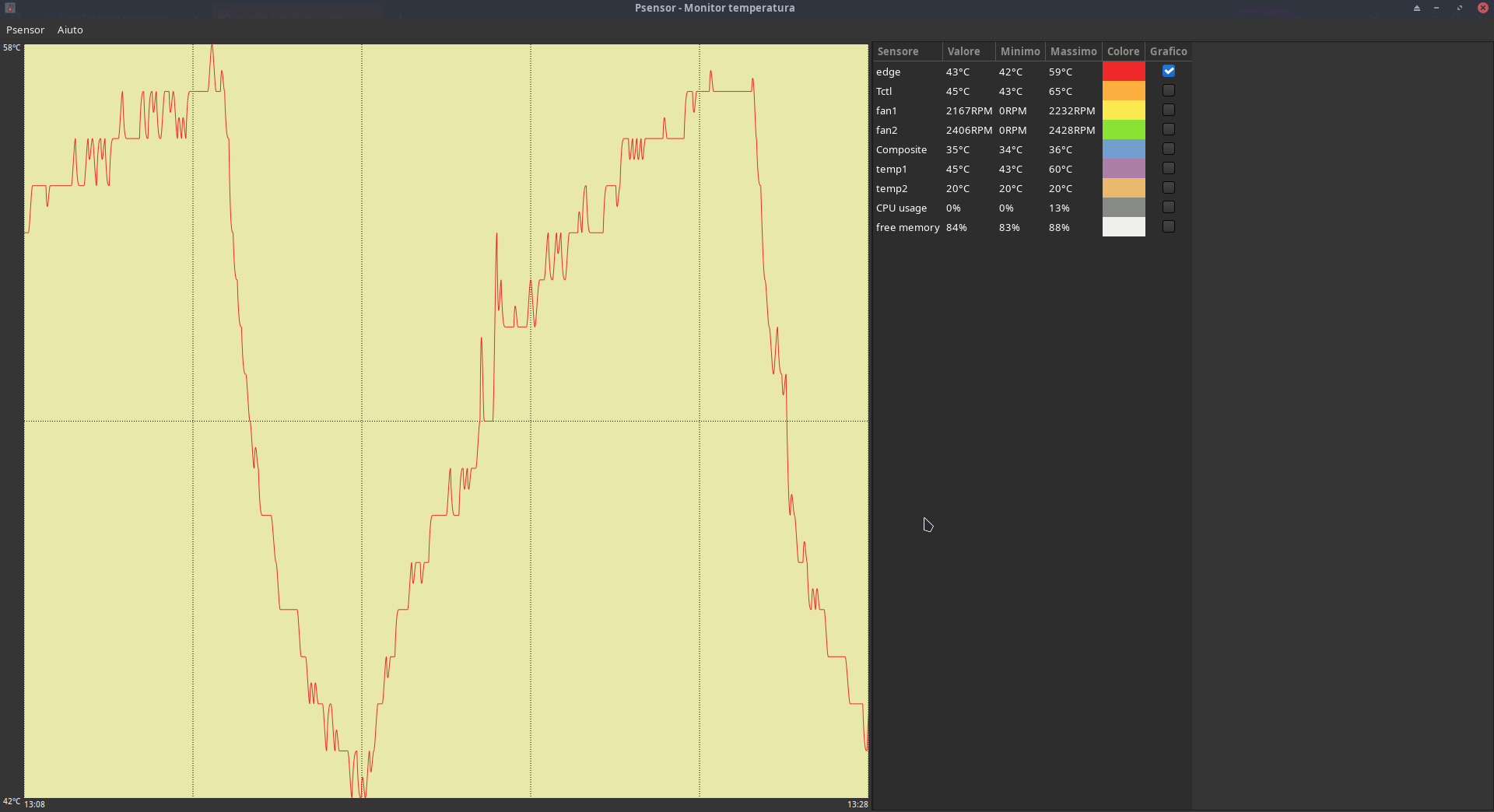Close the Psensor window
The width and height of the screenshot is (1494, 812).
click(1482, 8)
